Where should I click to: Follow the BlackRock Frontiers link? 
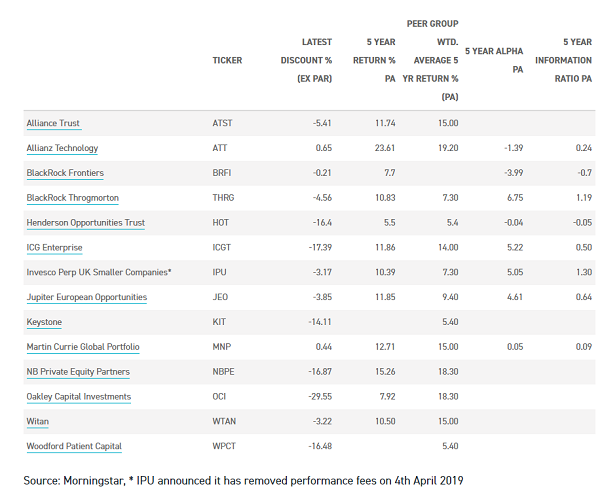coord(65,173)
